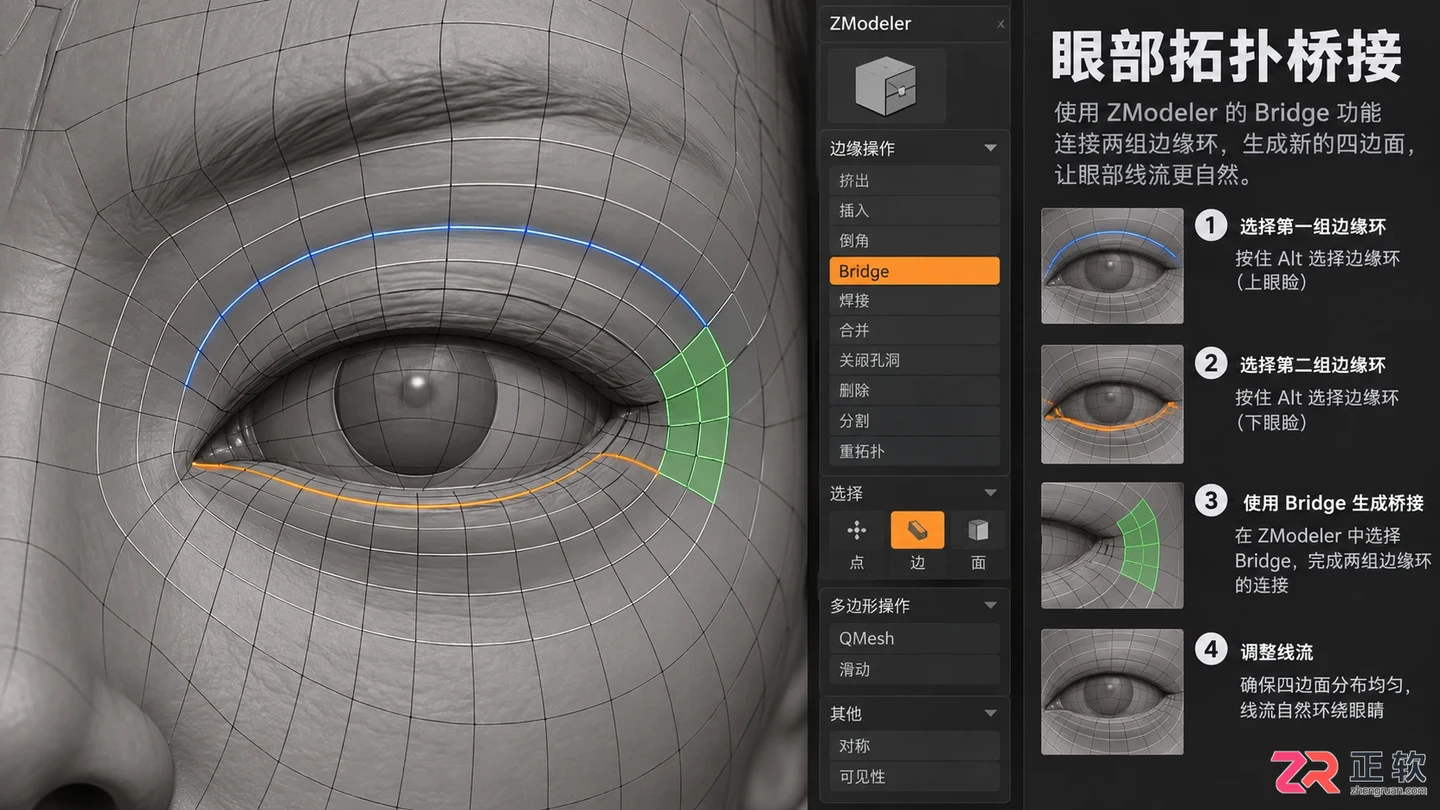1440x810 pixels.
Task: Choose the 关闭孔洞 edge action
Action: point(914,361)
